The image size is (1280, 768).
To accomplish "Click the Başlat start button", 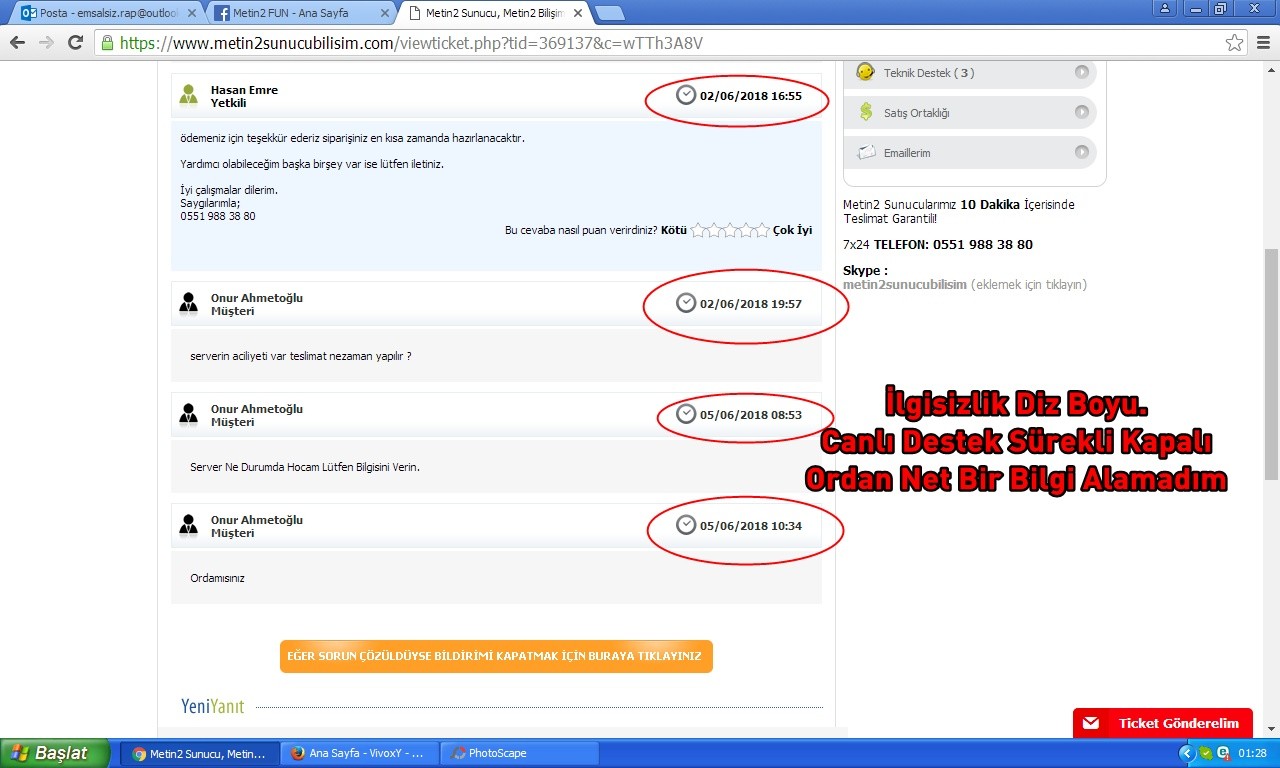I will point(55,753).
